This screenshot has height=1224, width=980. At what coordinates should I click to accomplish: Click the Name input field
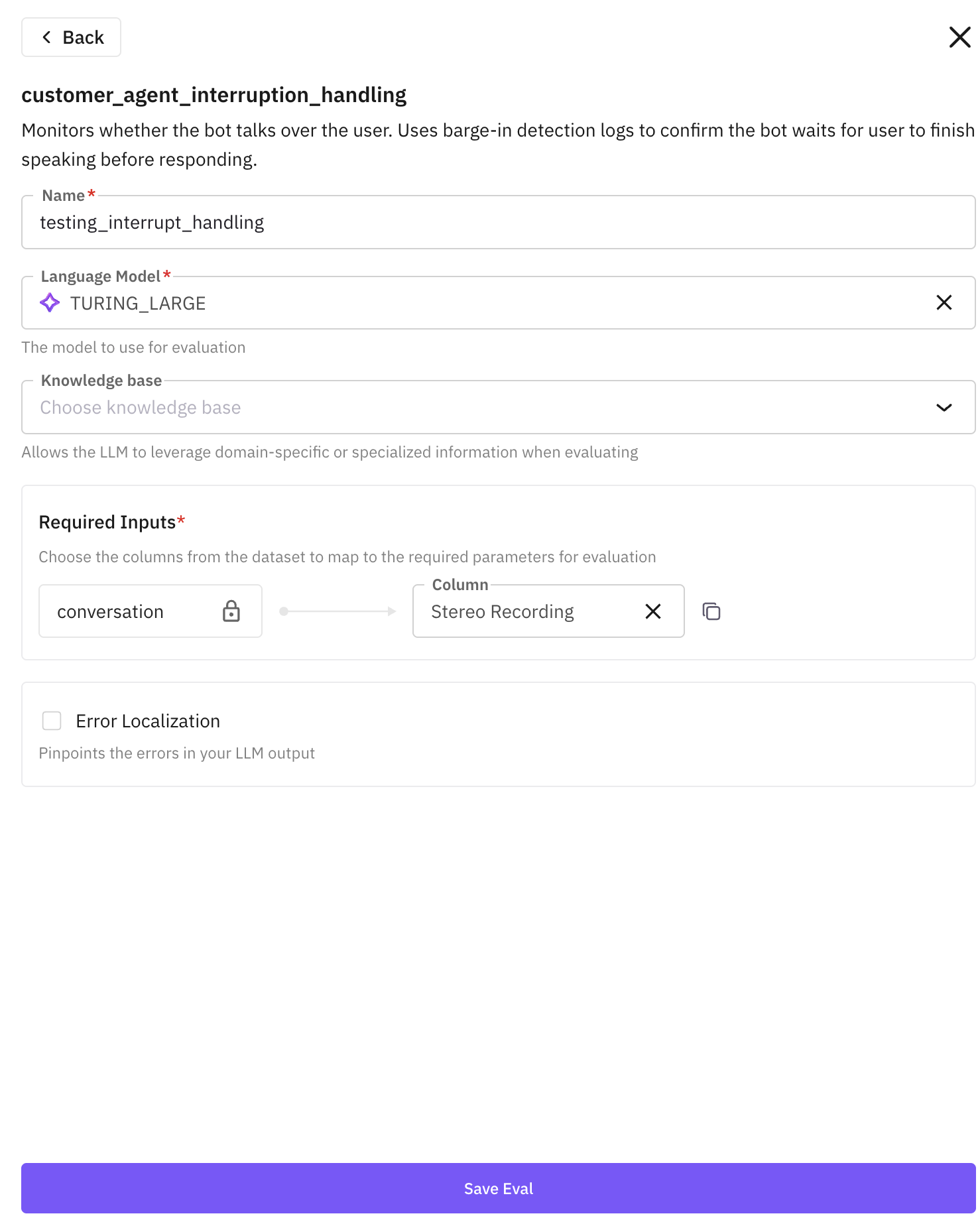[497, 223]
